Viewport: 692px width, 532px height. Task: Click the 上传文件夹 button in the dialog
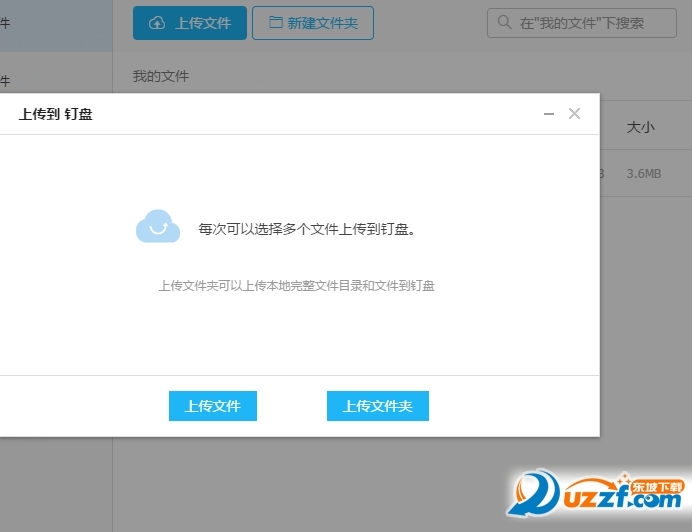pos(378,406)
